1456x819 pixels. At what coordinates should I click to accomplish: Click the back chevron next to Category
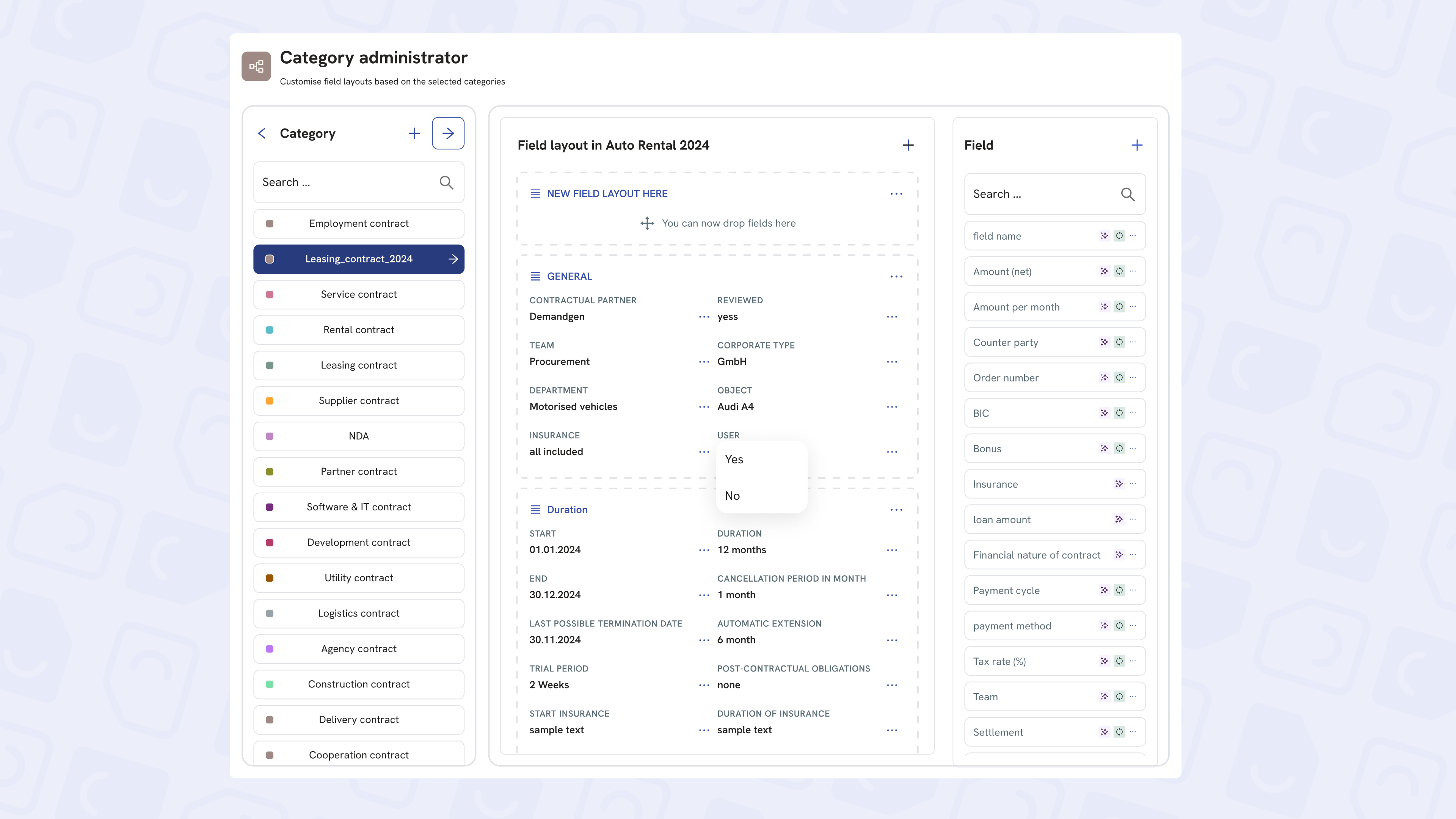point(262,133)
